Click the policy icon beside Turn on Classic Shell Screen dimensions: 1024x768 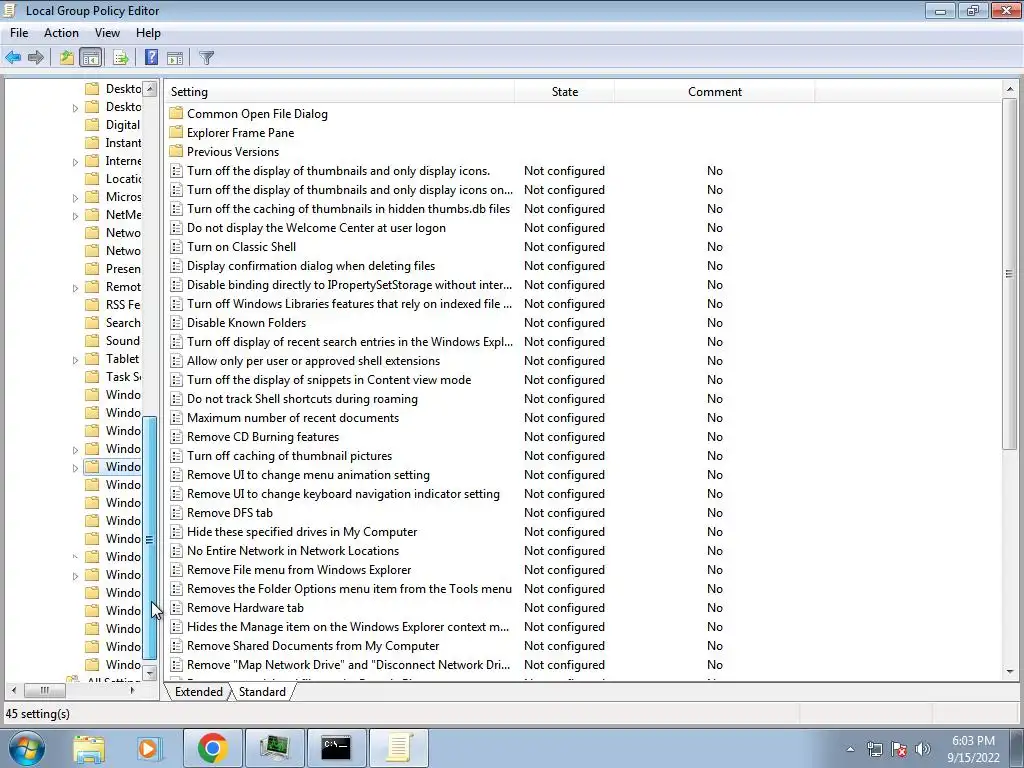(176, 247)
